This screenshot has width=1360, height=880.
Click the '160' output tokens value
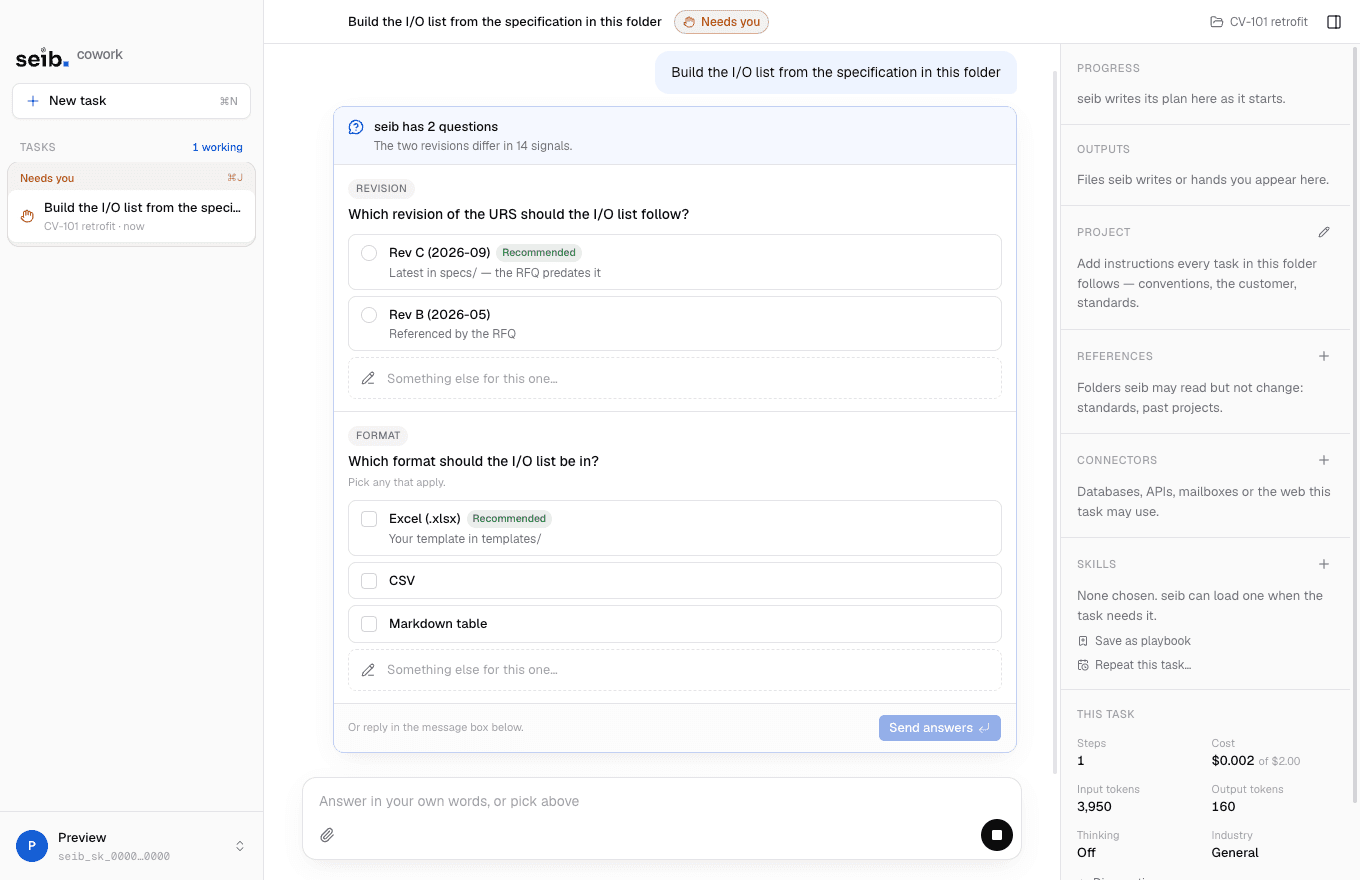coord(1223,807)
